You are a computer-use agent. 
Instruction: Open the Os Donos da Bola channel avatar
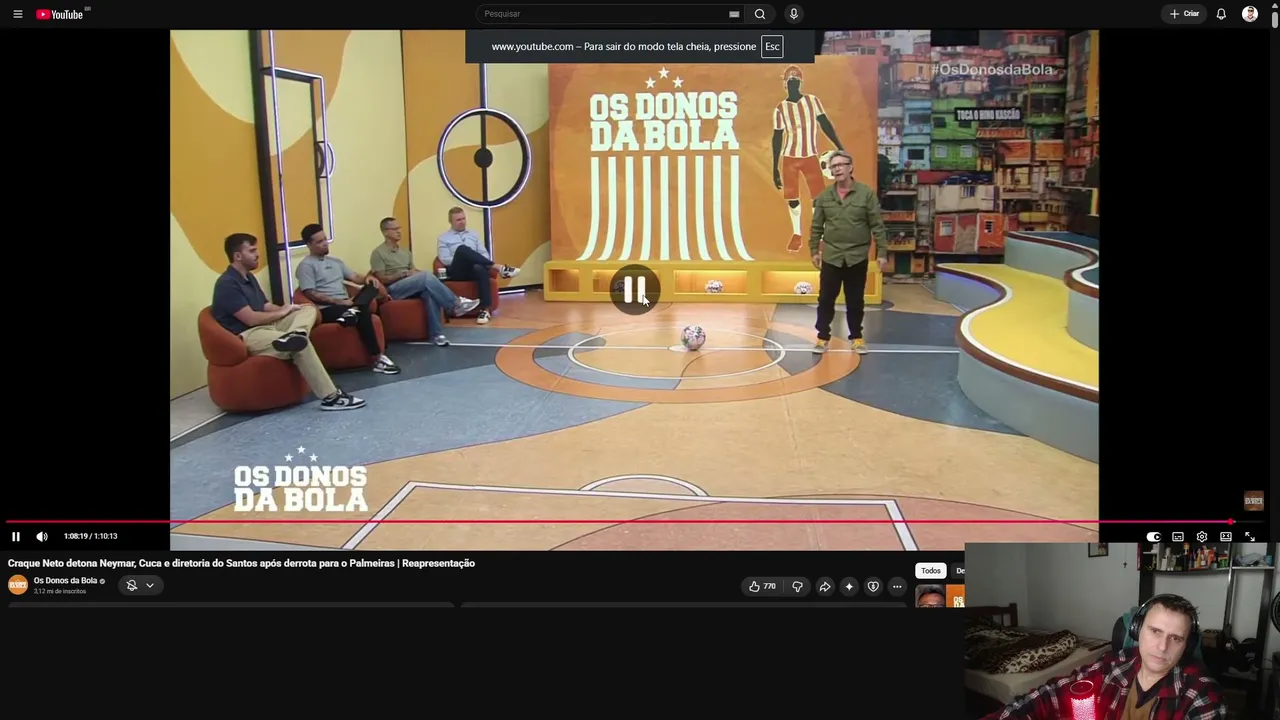(18, 585)
